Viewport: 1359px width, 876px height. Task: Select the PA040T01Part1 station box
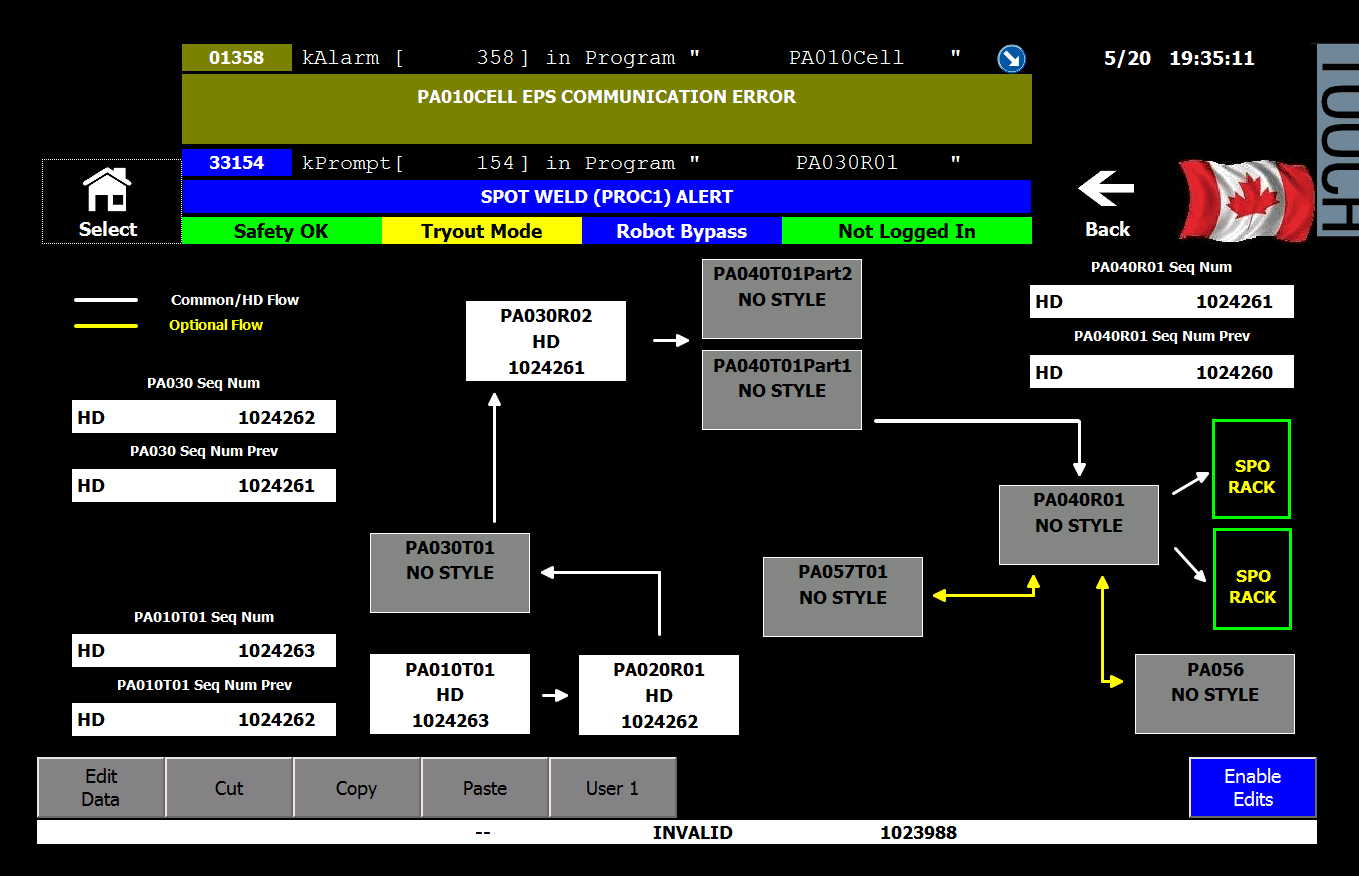pyautogui.click(x=782, y=390)
